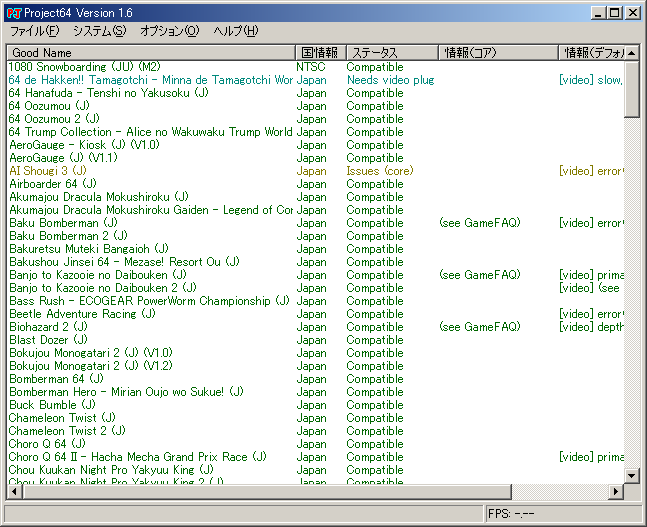Click the horizontal scrollbar right arrow
The image size is (647, 527).
click(x=615, y=492)
